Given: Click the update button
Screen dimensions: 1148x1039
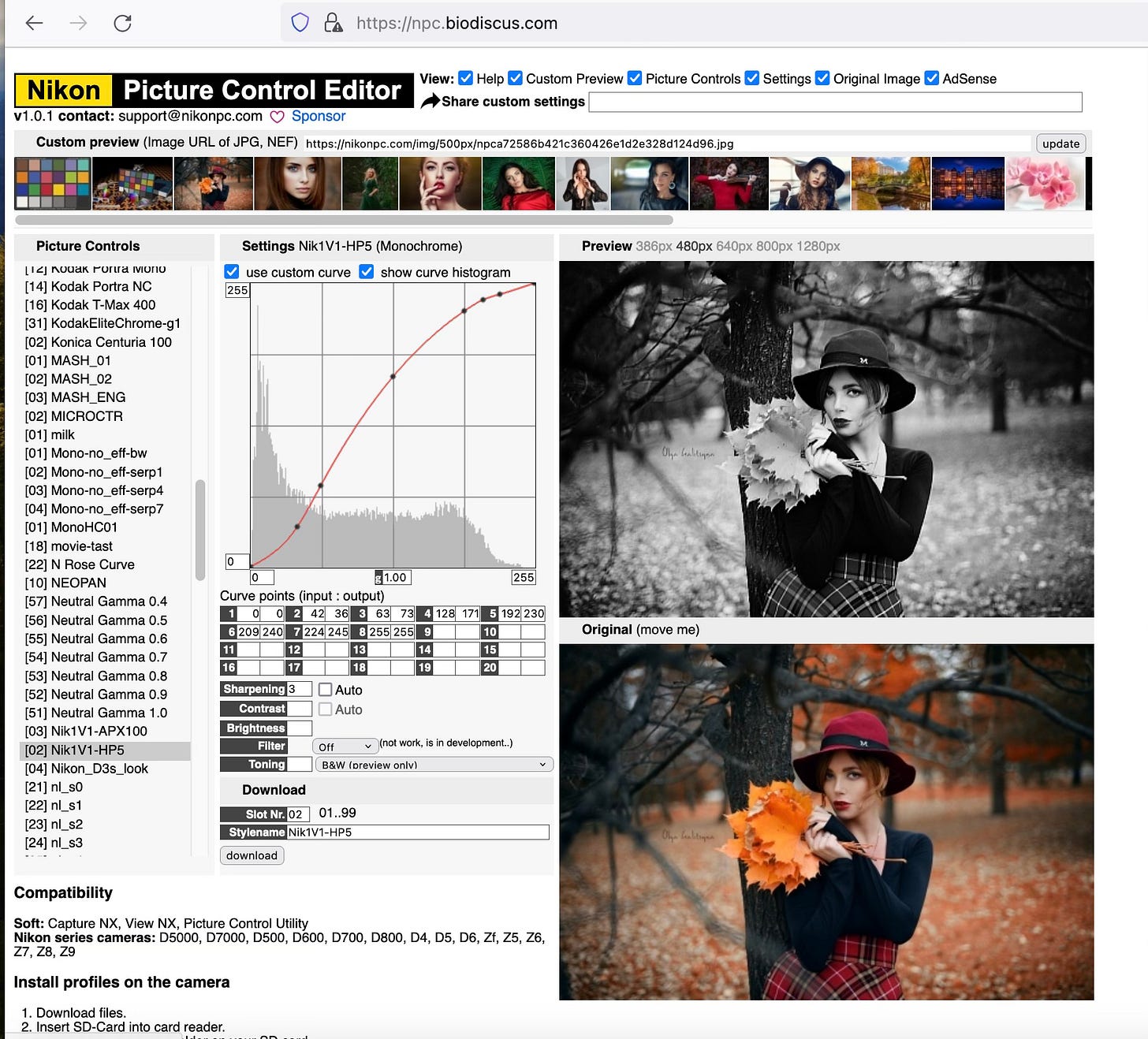Looking at the screenshot, I should click(x=1060, y=143).
